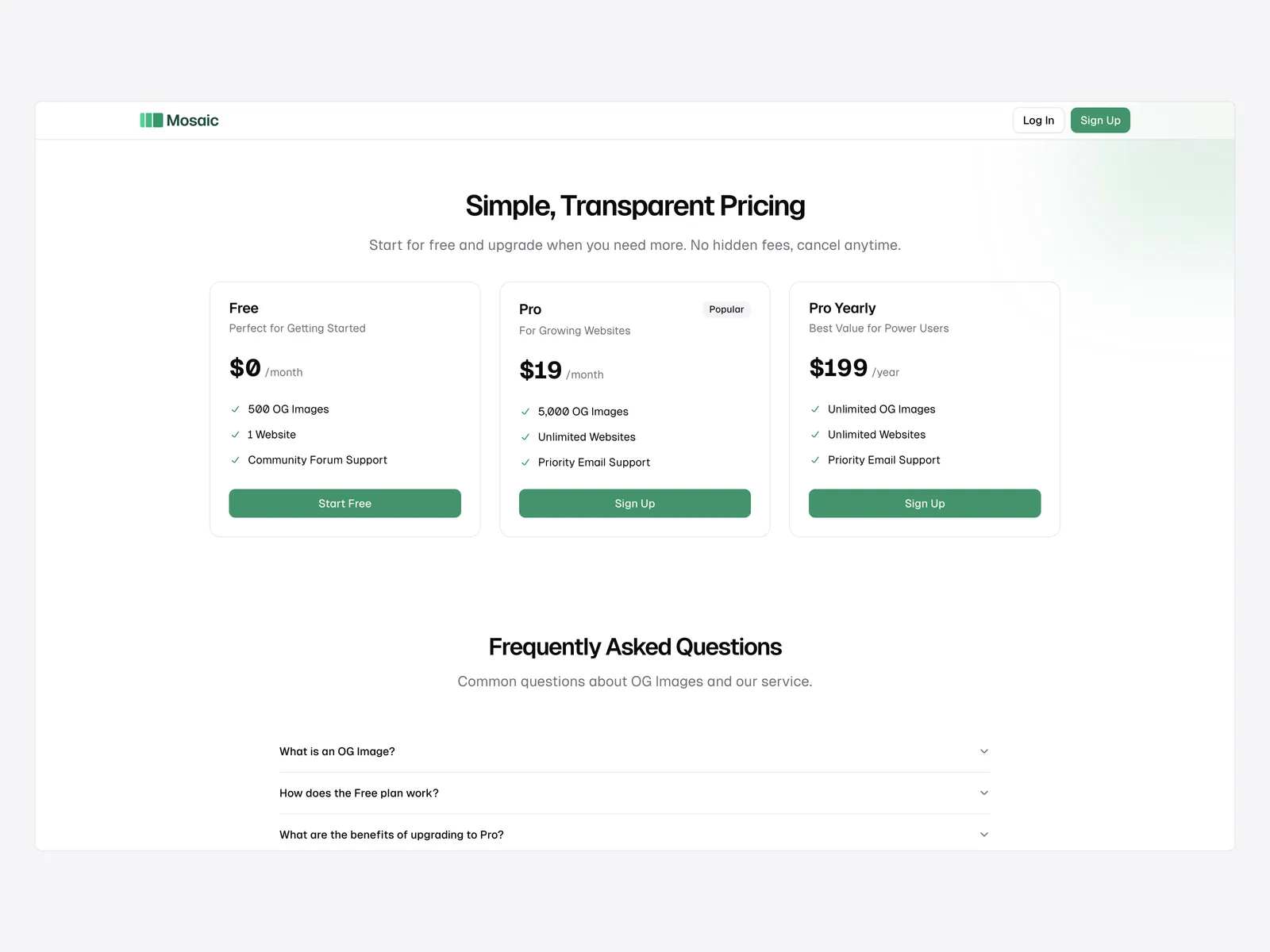Screen dimensions: 1270x952
Task: Click the Mosaic logo icon
Action: [151, 121]
